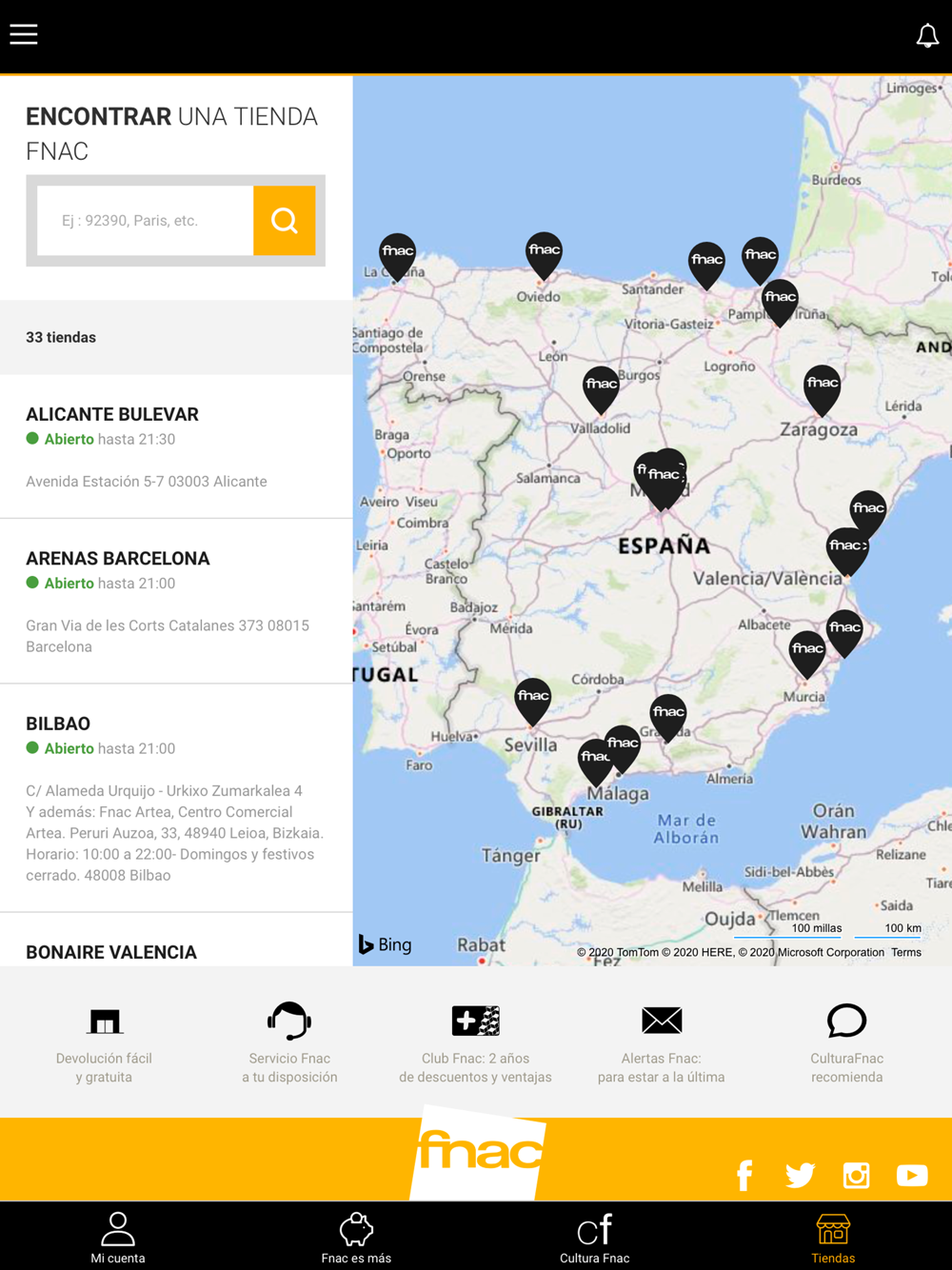Open Devolución fácil y gratuita

click(104, 1043)
